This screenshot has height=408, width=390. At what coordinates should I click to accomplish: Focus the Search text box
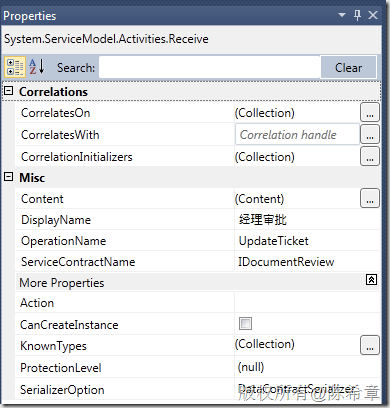pos(210,67)
